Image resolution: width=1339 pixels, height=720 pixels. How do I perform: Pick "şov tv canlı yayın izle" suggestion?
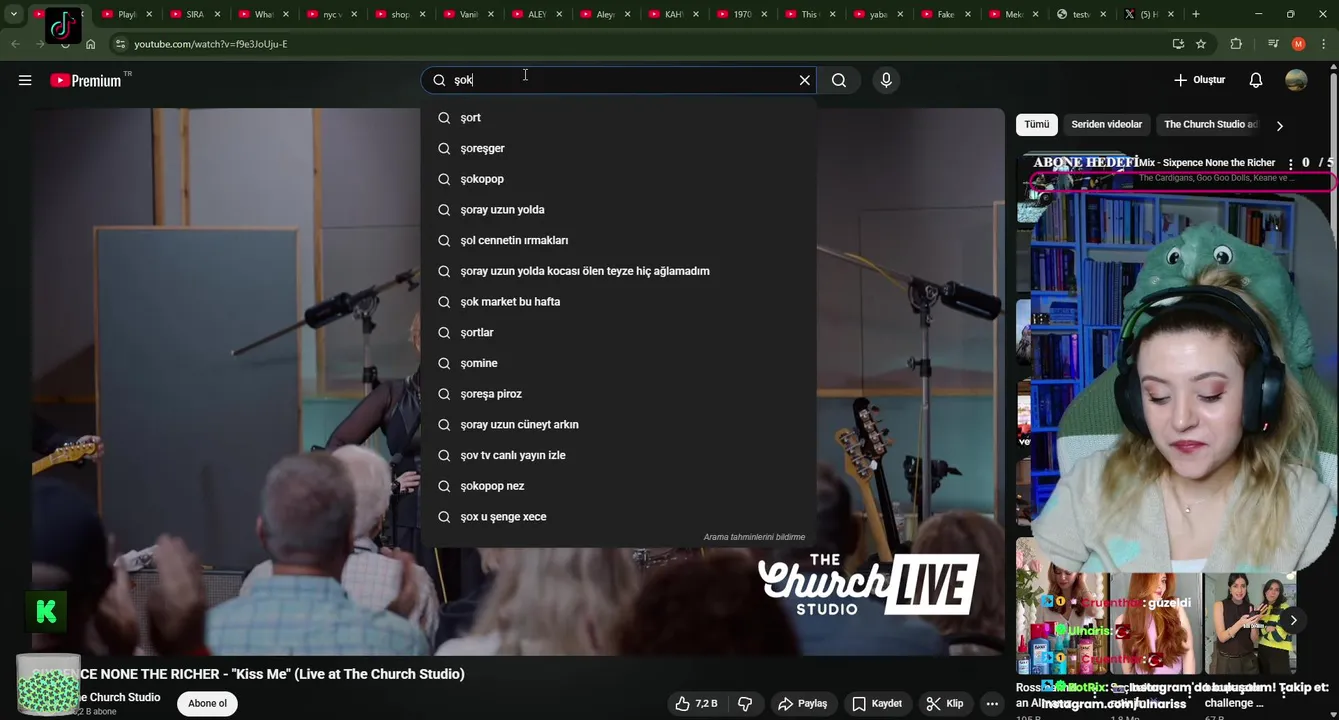618,455
